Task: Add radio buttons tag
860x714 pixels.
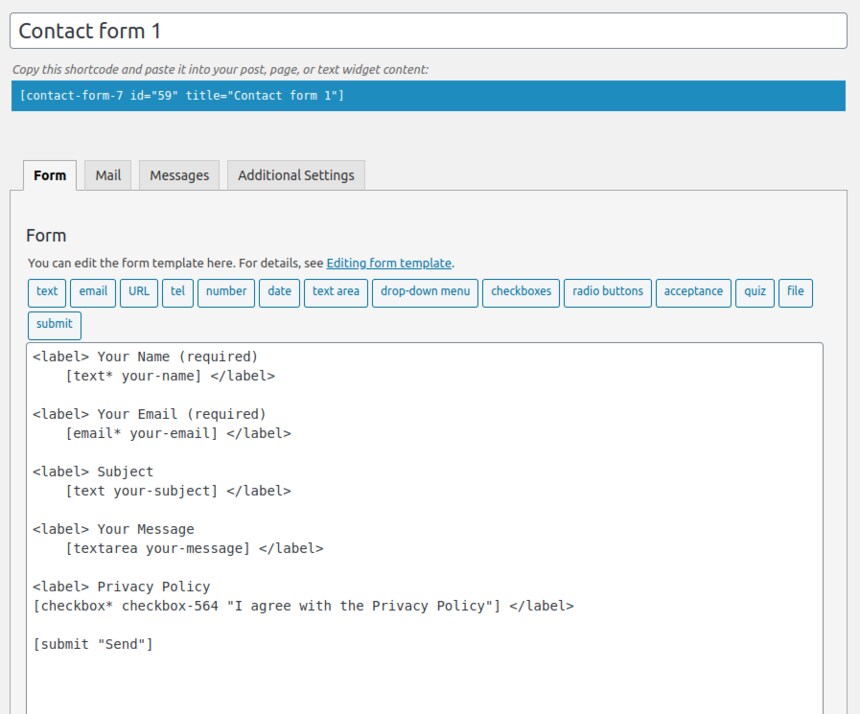Action: click(608, 293)
